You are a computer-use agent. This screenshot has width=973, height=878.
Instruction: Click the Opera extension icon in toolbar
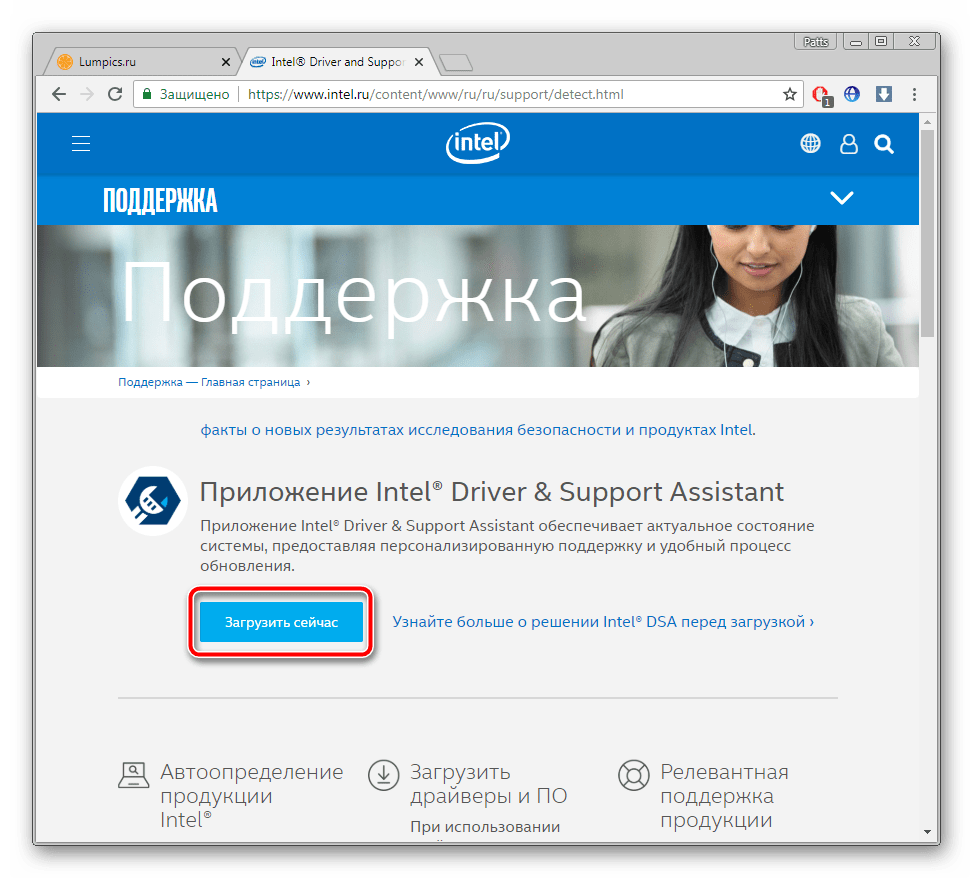[x=822, y=94]
